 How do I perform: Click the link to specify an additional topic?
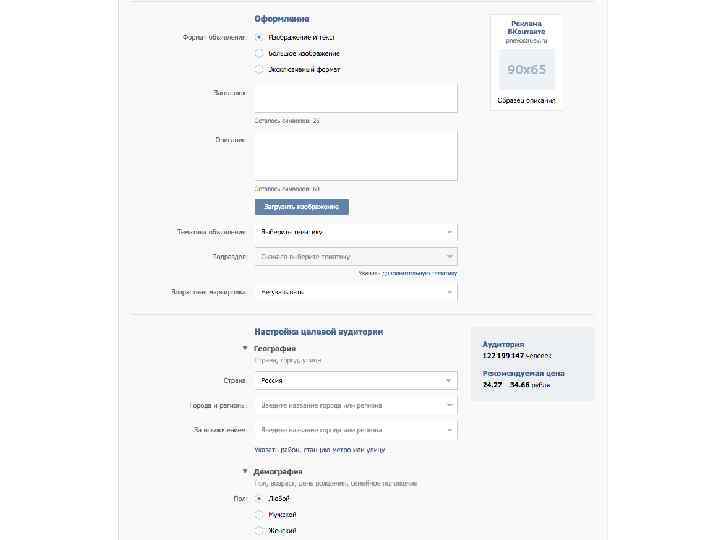[x=408, y=272]
